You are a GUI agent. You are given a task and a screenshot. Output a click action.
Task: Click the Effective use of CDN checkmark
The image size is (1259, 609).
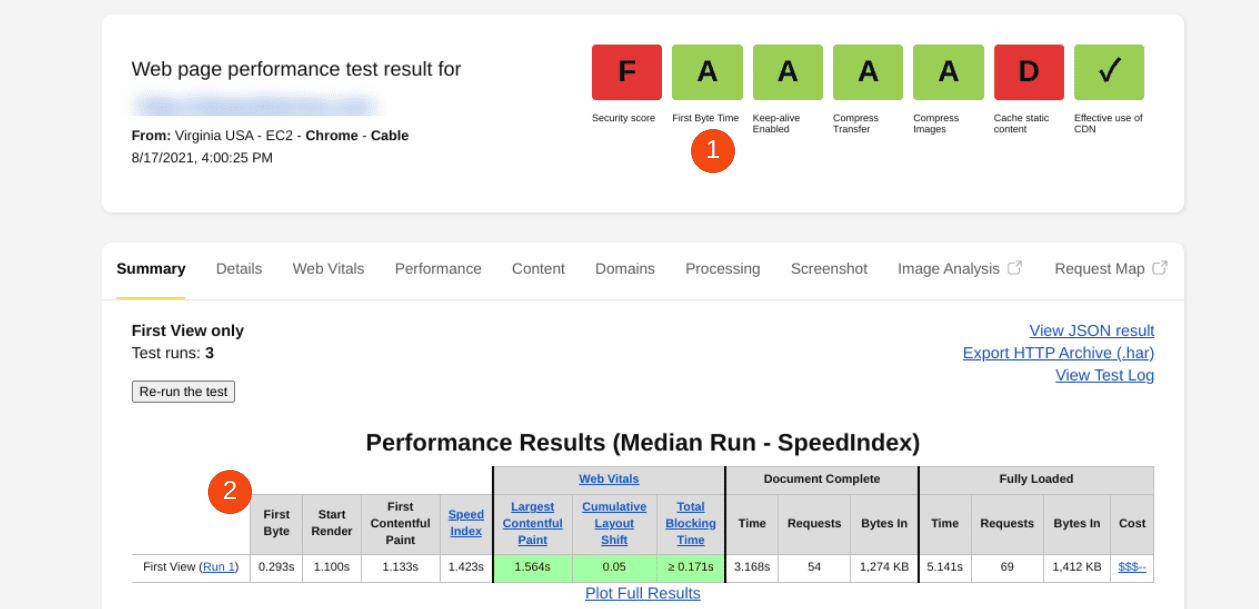(1108, 72)
